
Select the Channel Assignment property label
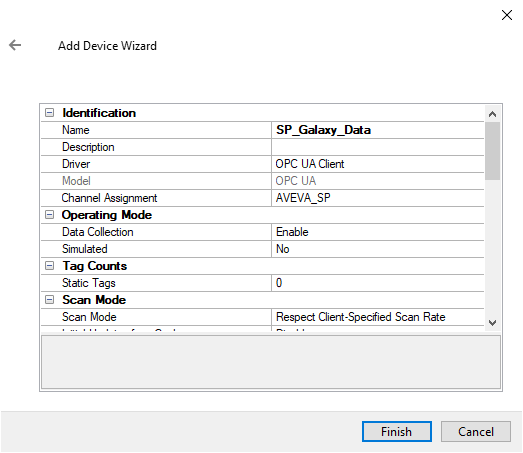(109, 198)
